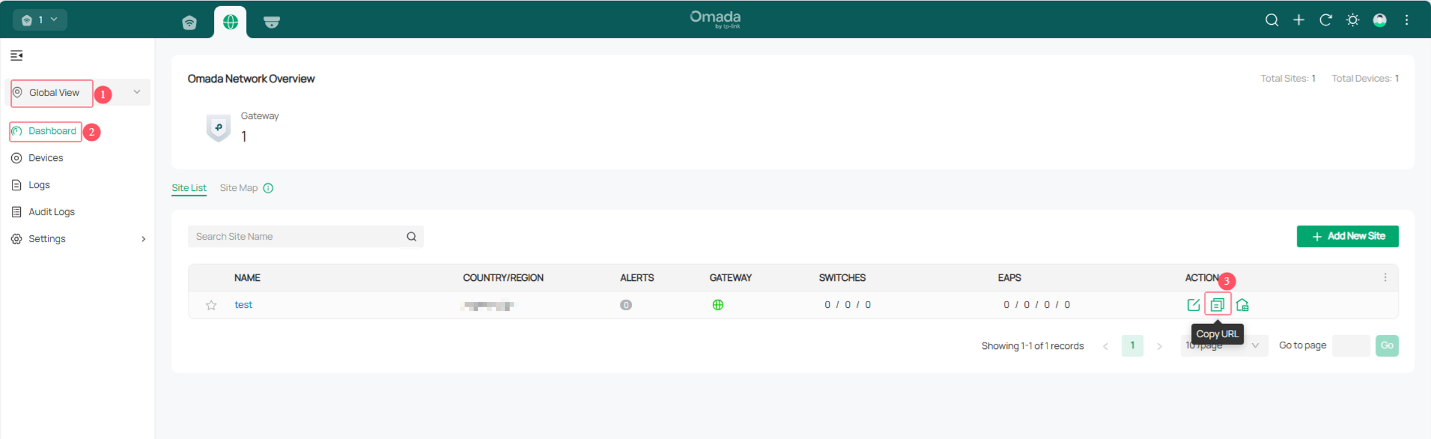The width and height of the screenshot is (1431, 439).
Task: Click the house icon in the Action column
Action: pyautogui.click(x=1242, y=305)
